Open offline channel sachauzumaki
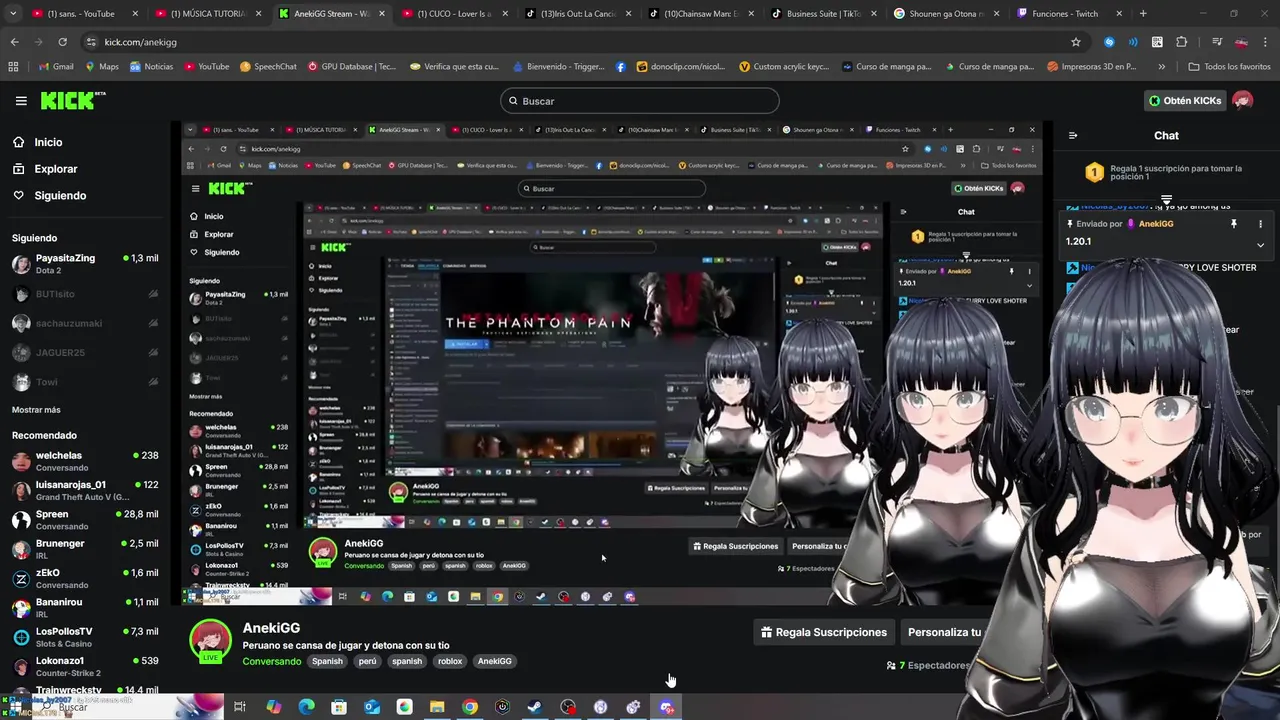Viewport: 1280px width, 720px height. (85, 324)
